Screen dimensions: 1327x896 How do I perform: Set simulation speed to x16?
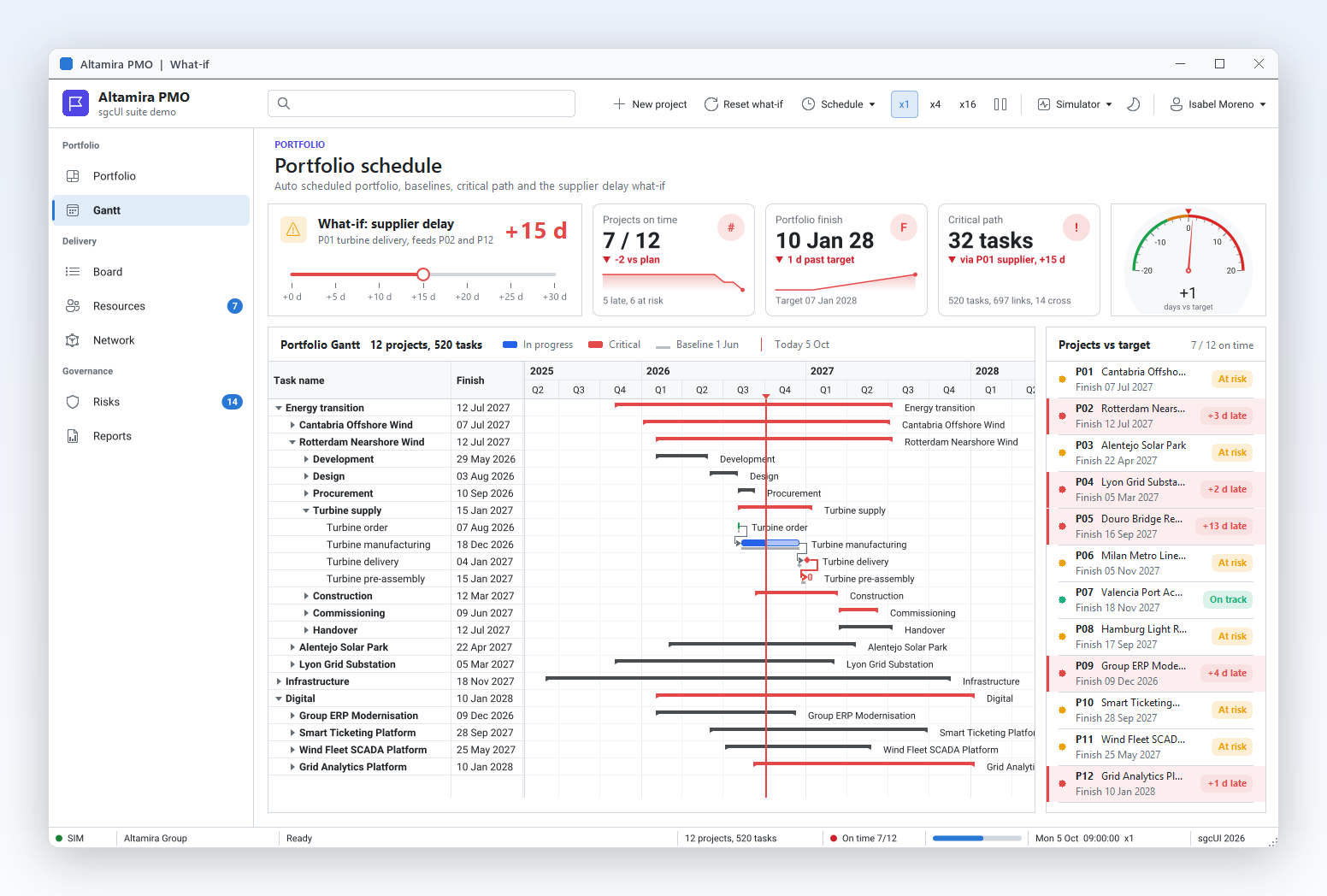tap(968, 104)
